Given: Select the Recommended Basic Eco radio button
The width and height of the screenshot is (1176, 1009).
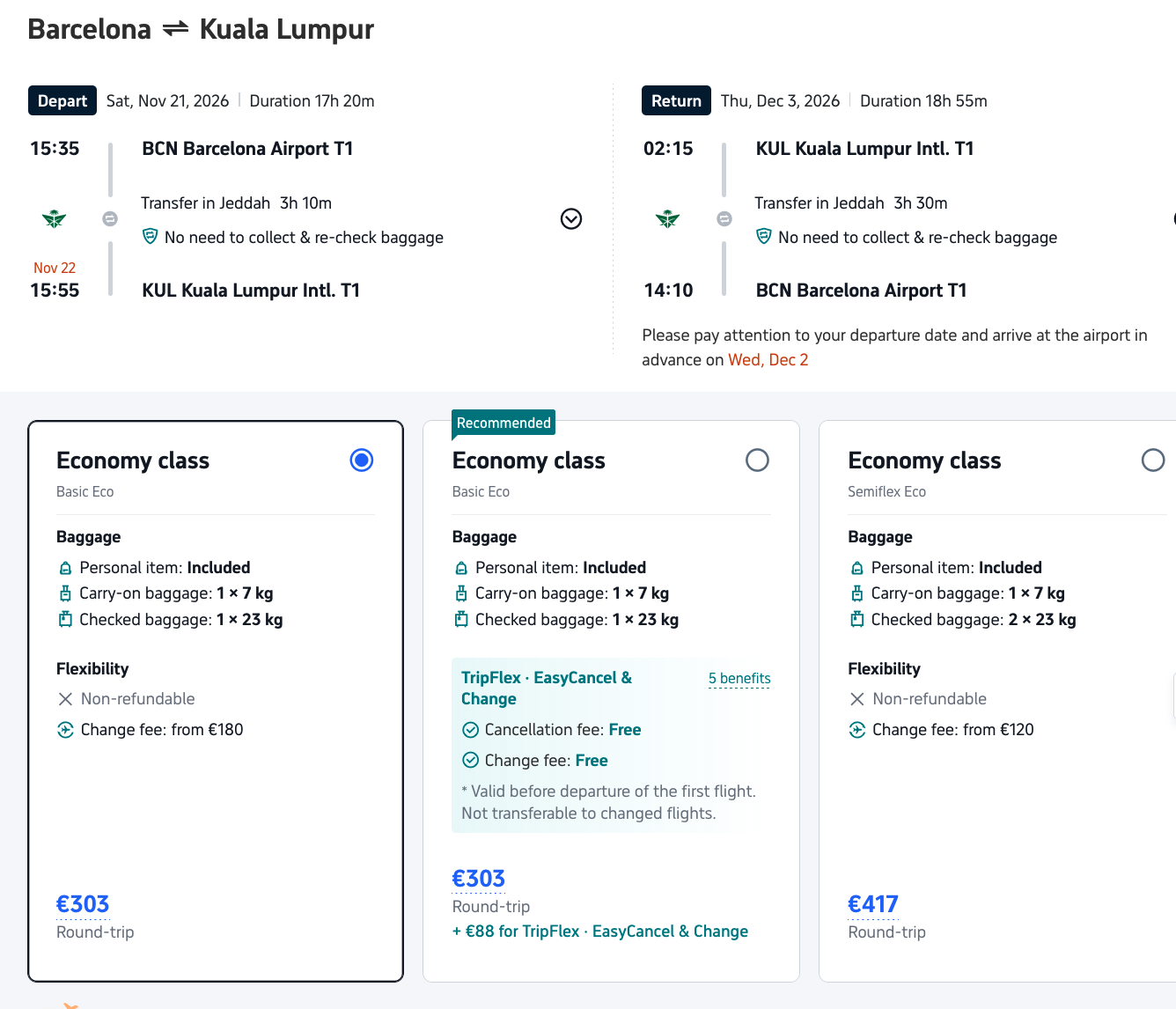Looking at the screenshot, I should [757, 460].
